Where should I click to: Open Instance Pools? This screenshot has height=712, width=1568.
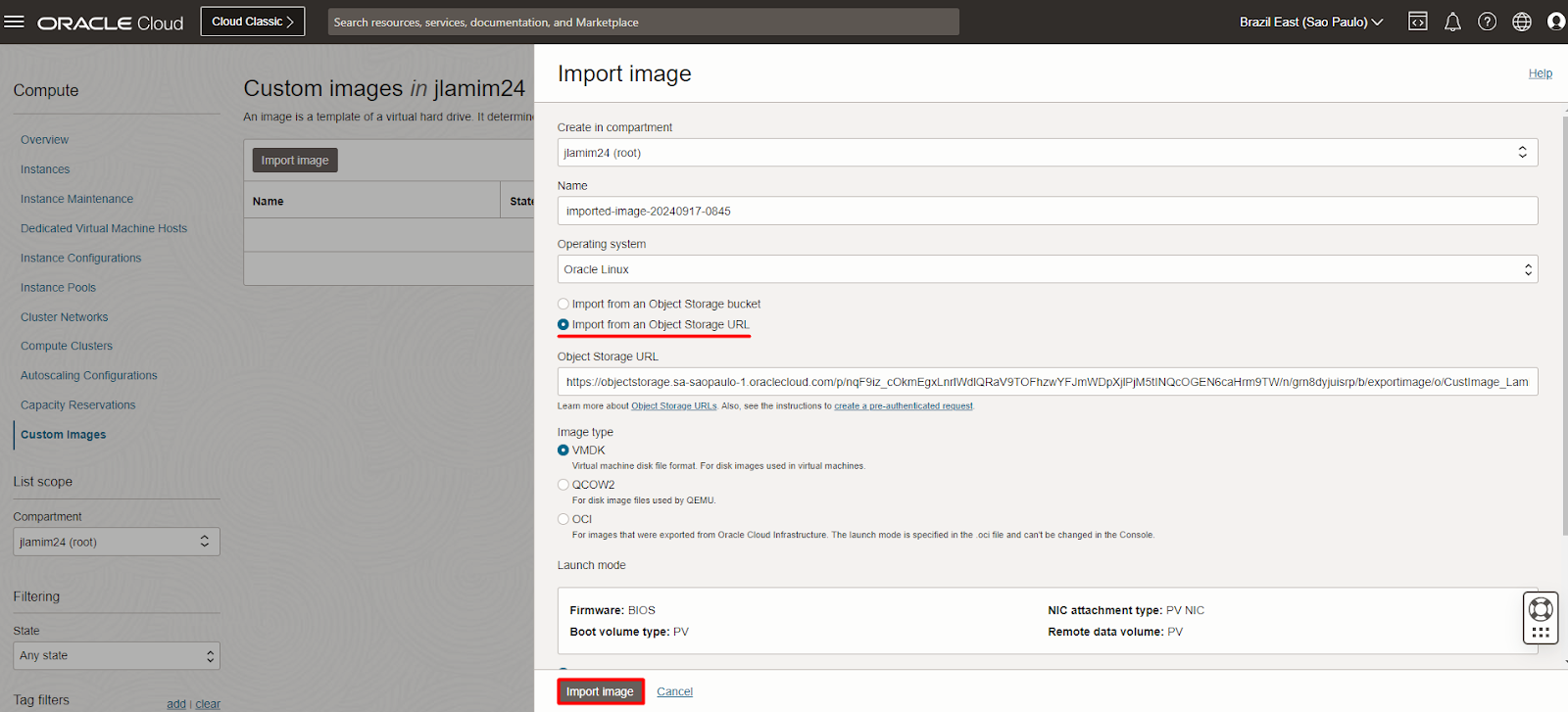coord(59,287)
